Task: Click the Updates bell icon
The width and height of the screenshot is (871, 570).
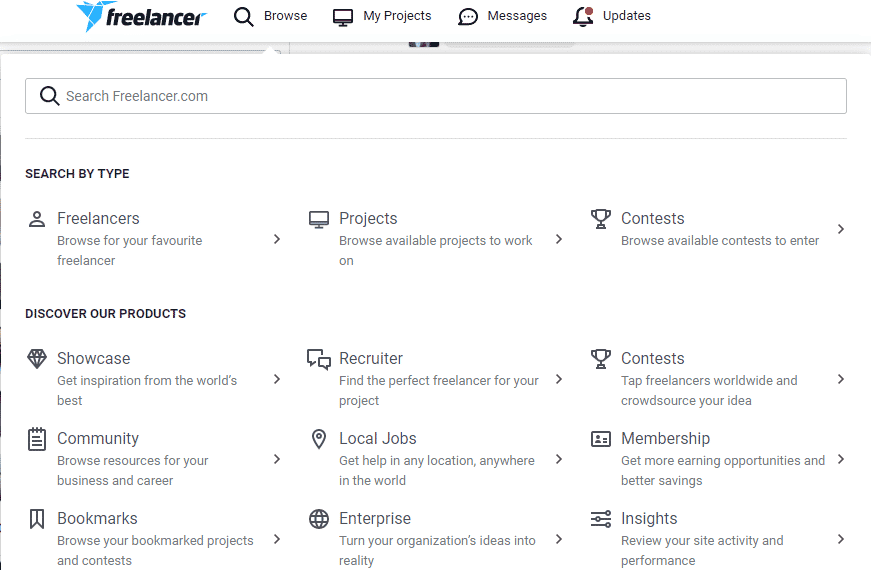Action: click(x=583, y=17)
